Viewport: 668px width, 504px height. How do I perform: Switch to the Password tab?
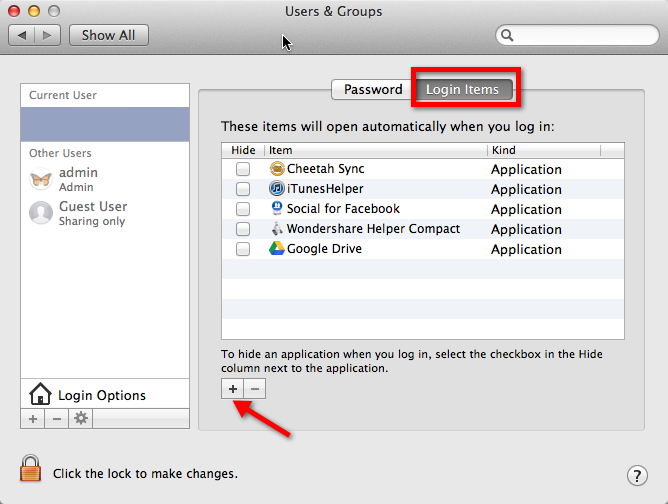click(x=373, y=89)
